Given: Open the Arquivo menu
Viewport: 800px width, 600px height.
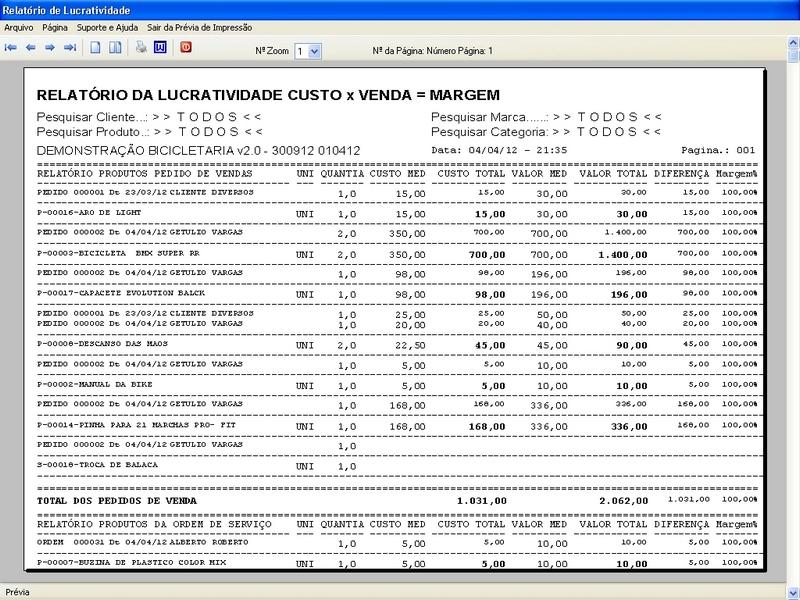Looking at the screenshot, I should tap(19, 28).
